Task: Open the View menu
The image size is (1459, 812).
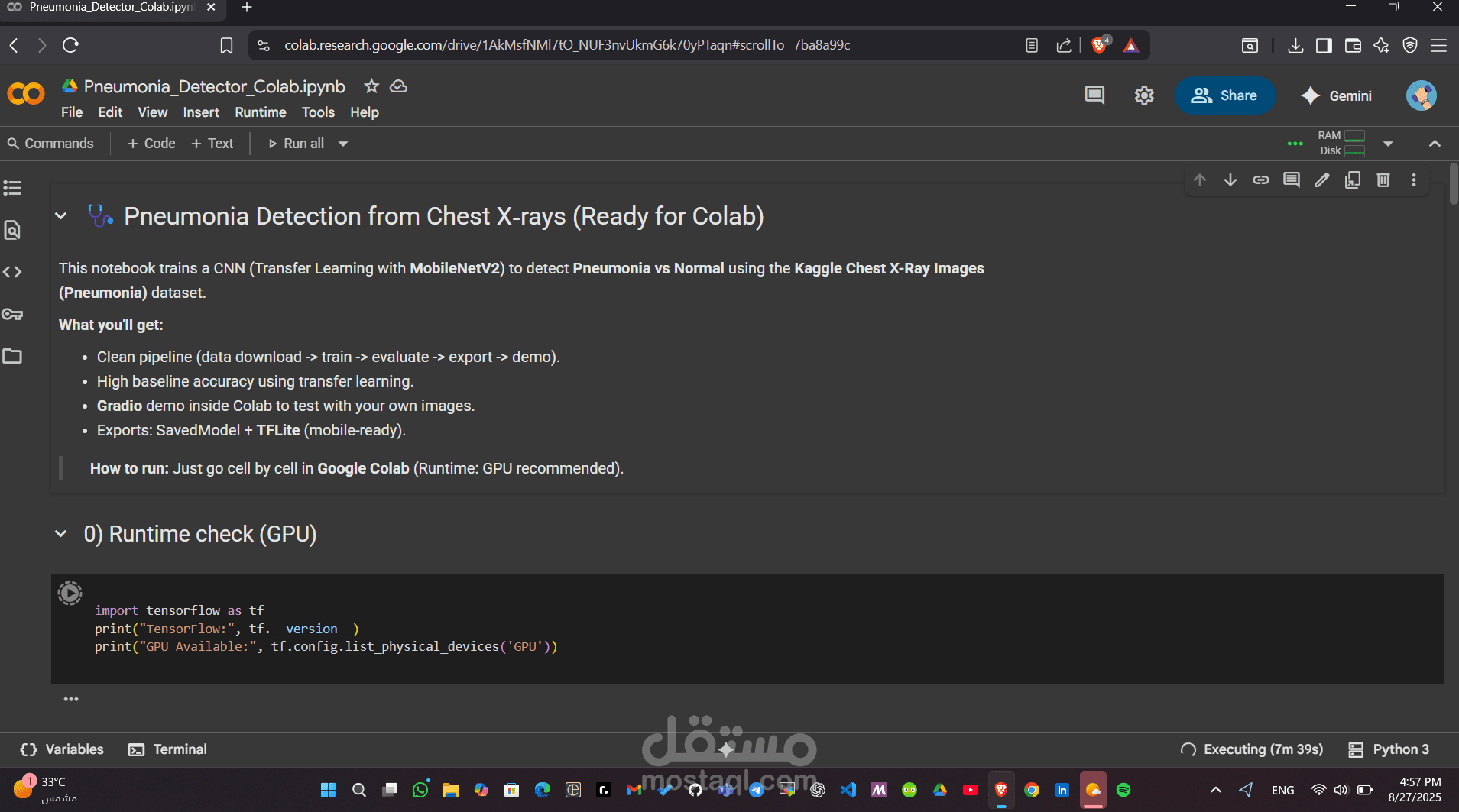Action: [152, 112]
